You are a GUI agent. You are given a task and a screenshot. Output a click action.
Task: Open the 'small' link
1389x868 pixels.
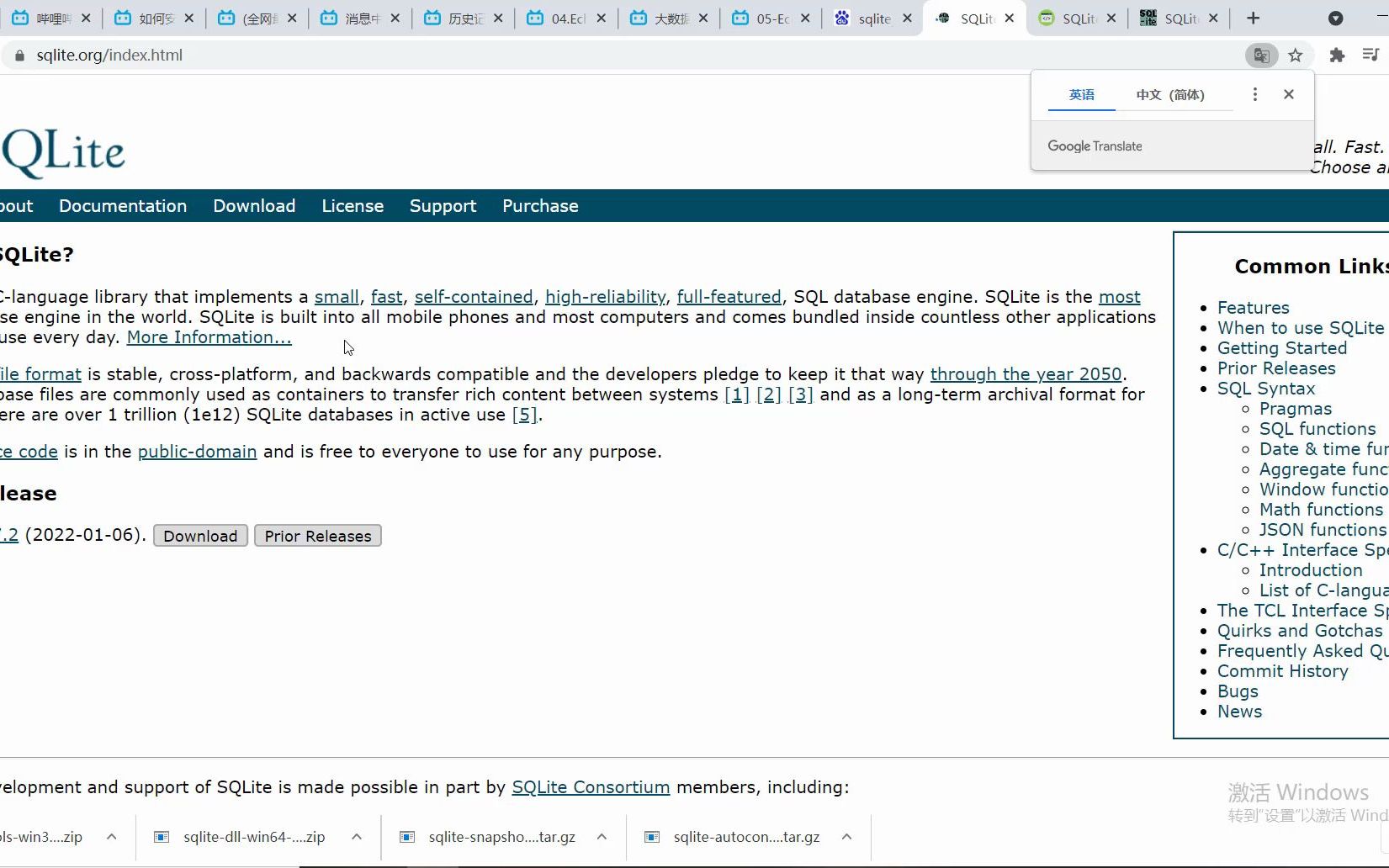coord(337,297)
